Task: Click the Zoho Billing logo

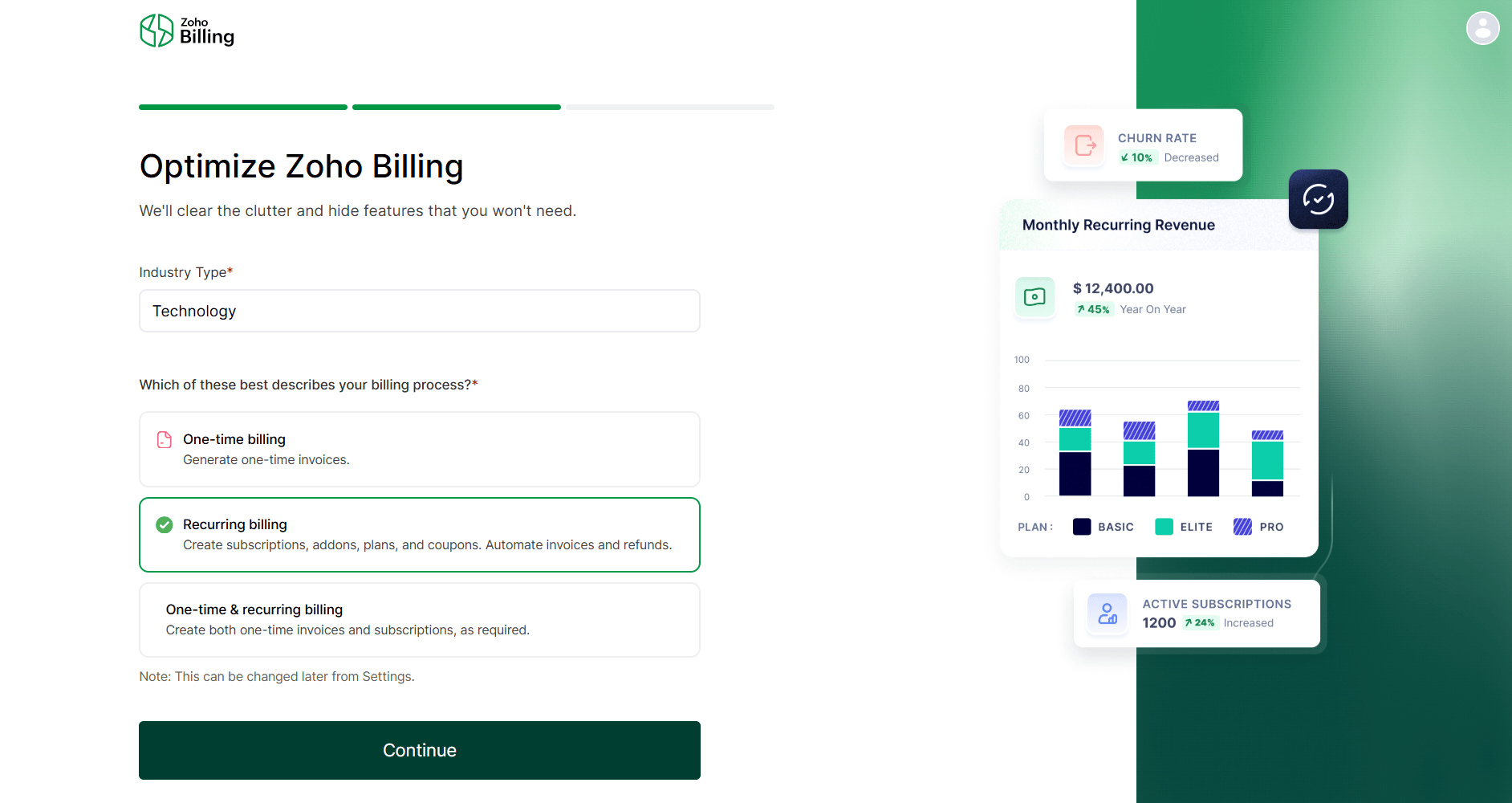Action: pyautogui.click(x=187, y=31)
